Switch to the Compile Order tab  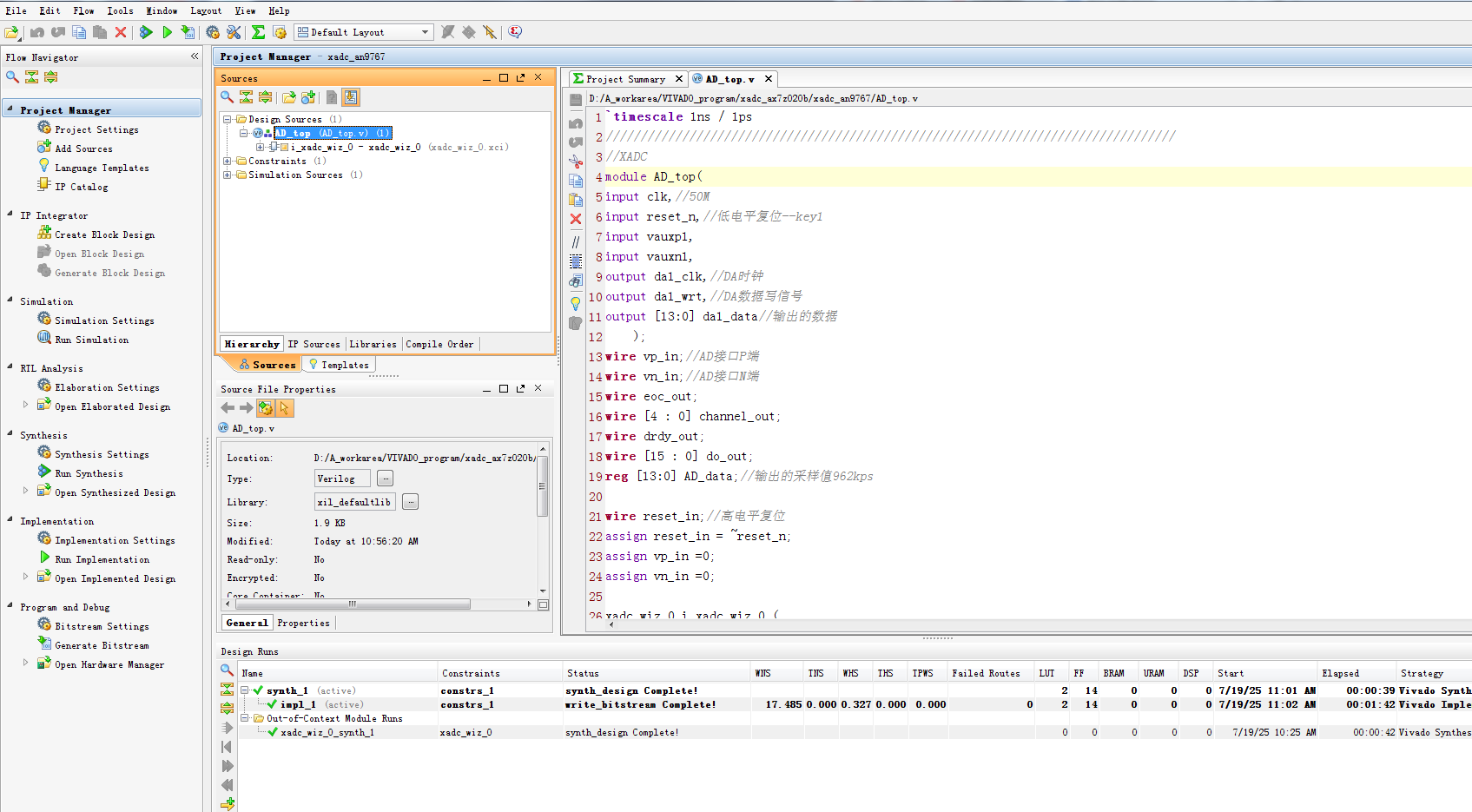click(439, 344)
